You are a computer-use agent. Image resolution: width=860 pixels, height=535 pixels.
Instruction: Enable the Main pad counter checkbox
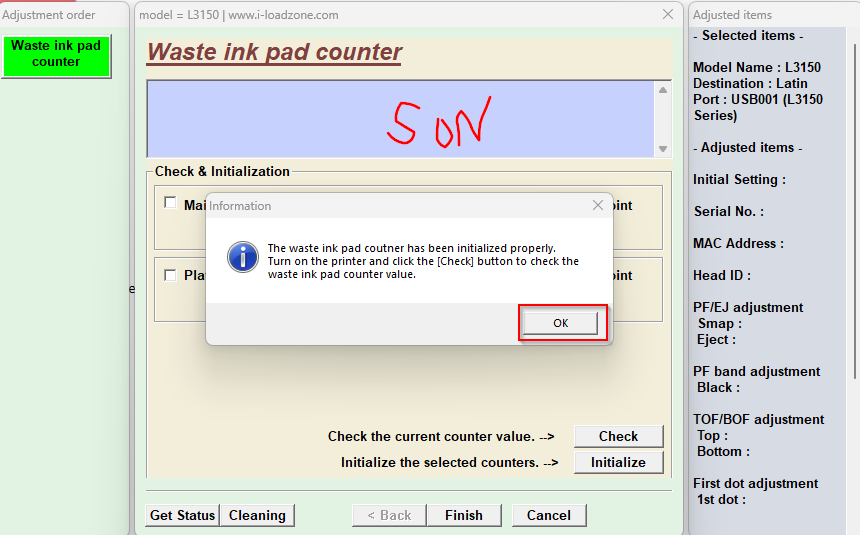pyautogui.click(x=170, y=202)
